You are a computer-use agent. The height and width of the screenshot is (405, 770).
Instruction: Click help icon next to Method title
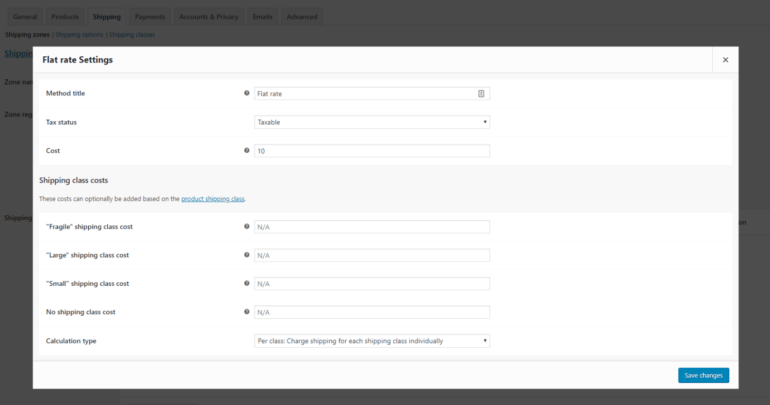247,93
